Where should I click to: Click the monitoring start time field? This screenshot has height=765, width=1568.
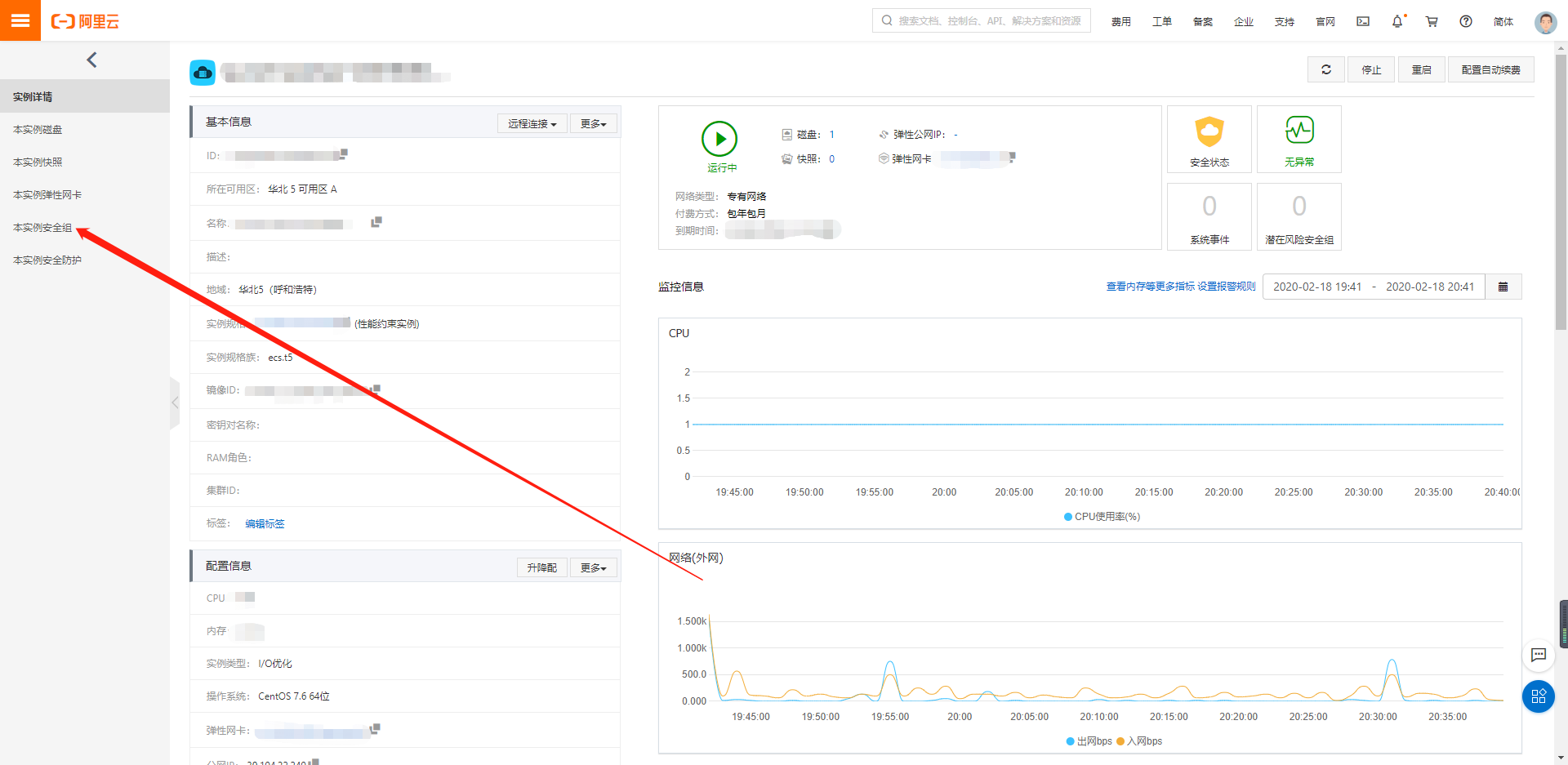1317,287
